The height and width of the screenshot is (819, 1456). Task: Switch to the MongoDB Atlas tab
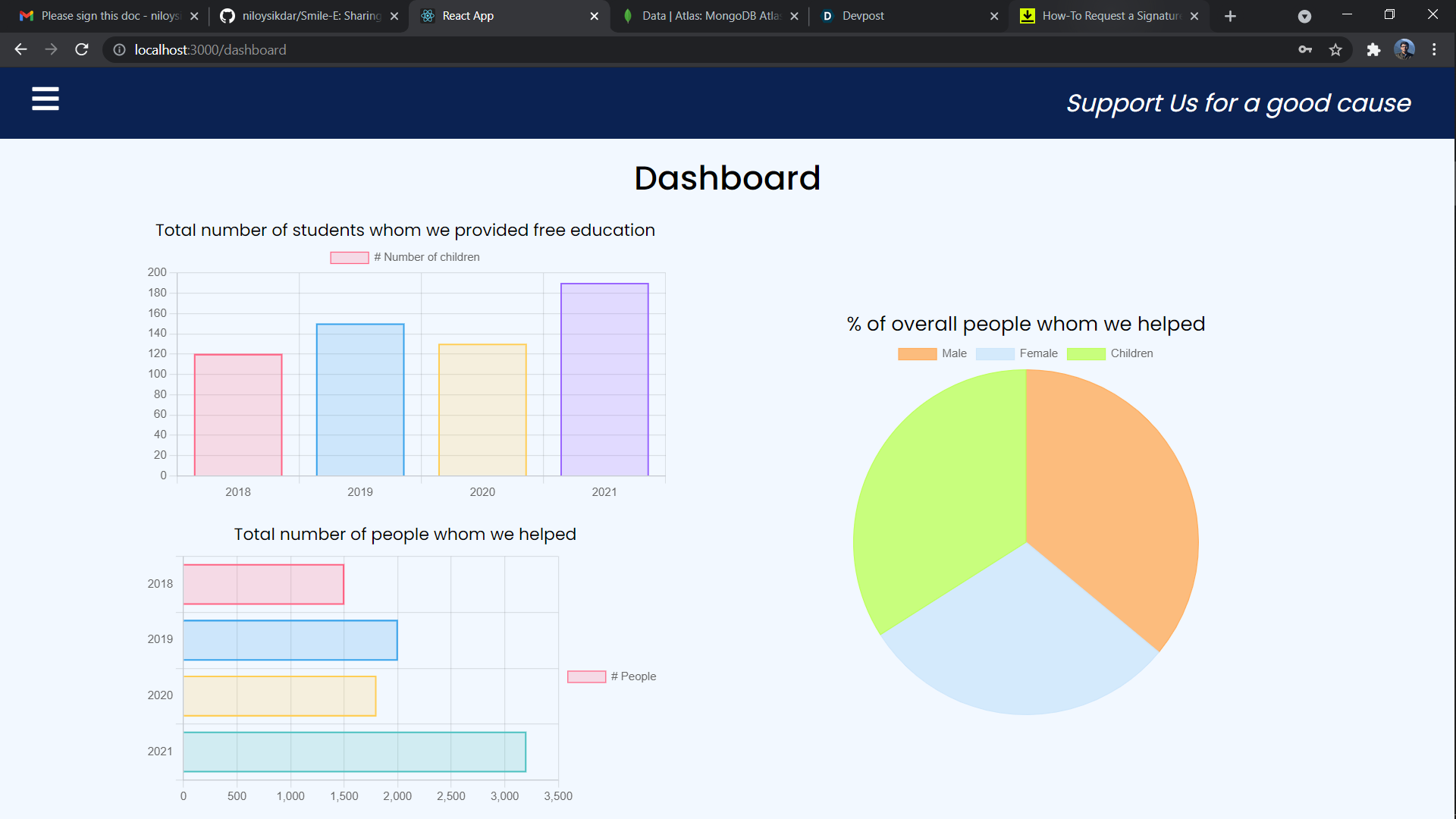coord(705,16)
